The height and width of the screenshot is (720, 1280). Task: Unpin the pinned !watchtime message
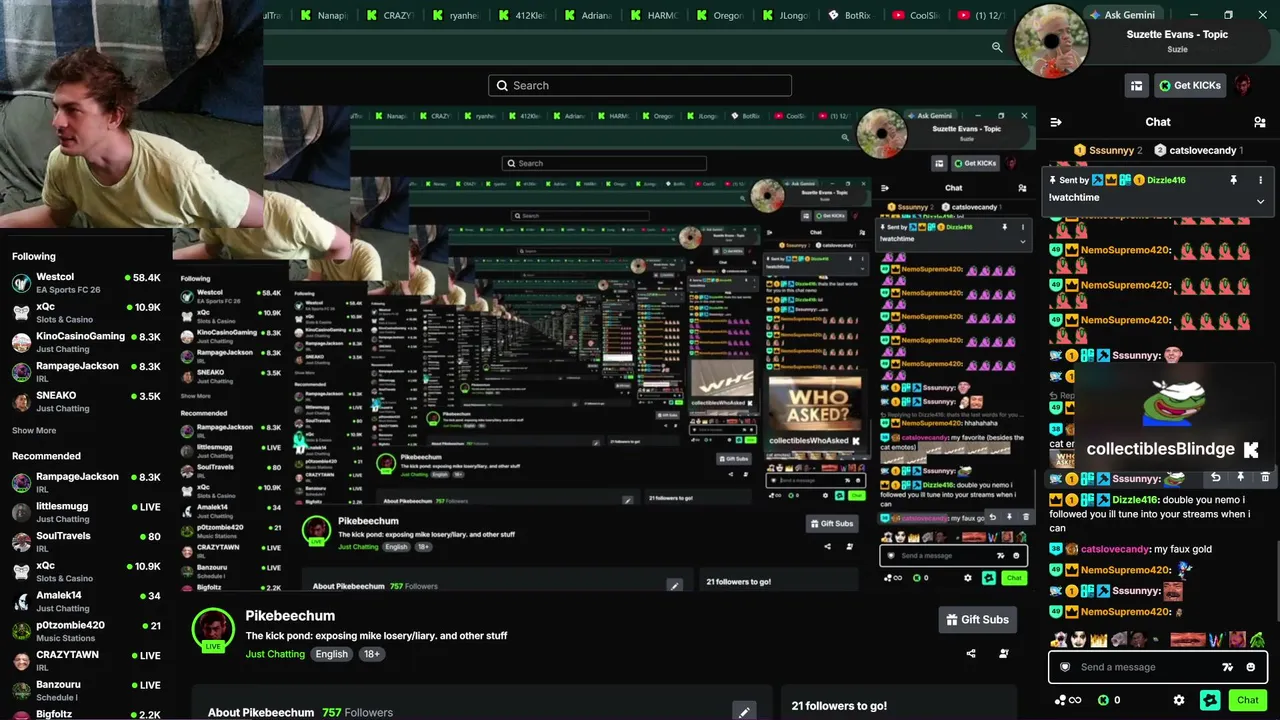click(x=1233, y=180)
